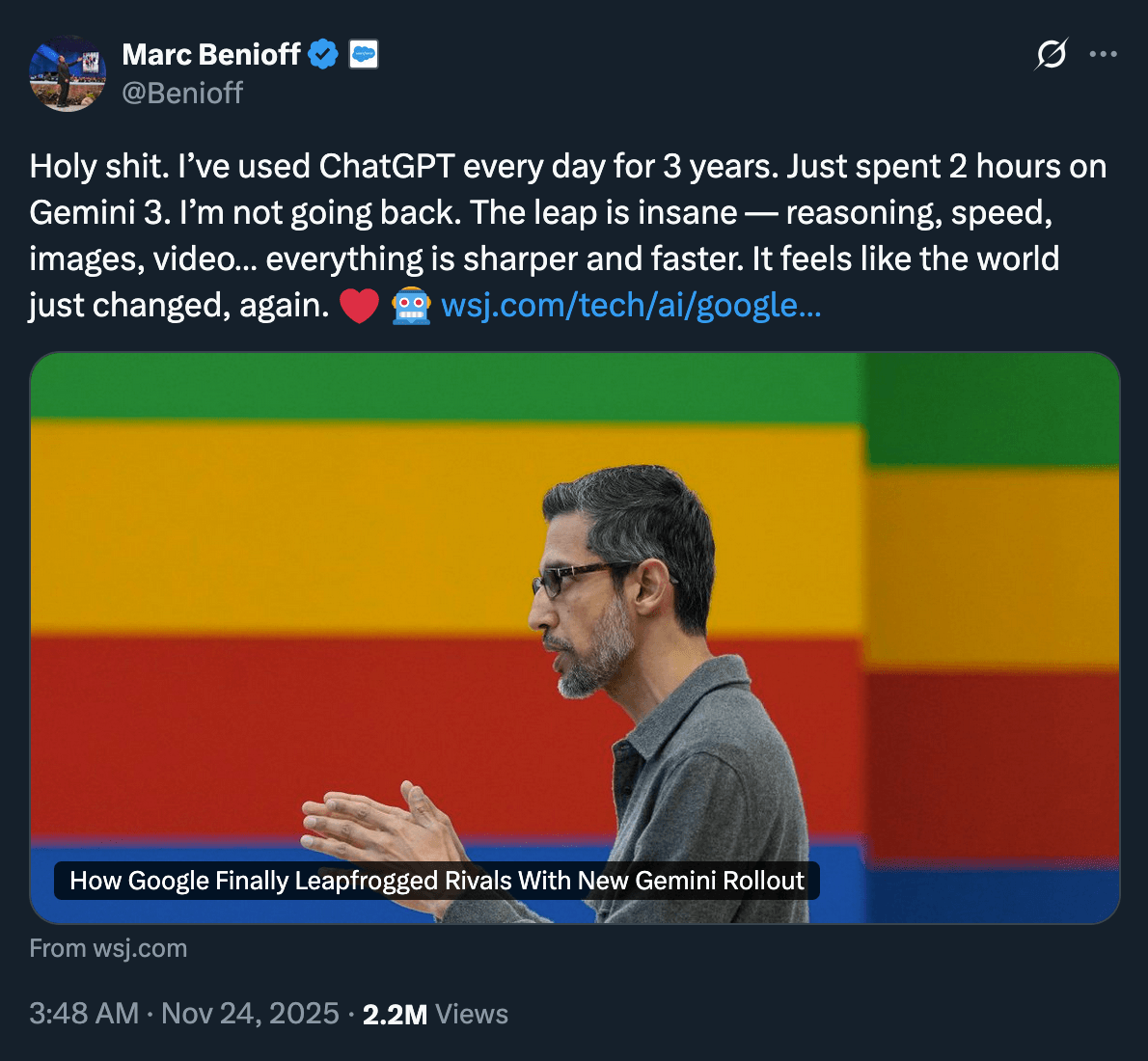View the 2.2M Views count
Screen dimensions: 1148x1061
click(x=435, y=1014)
